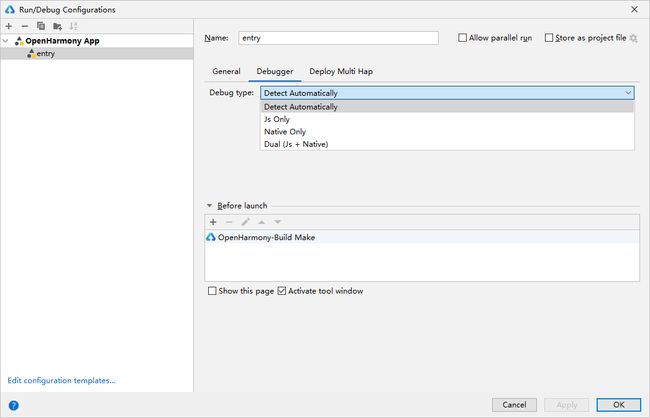650x418 pixels.
Task: Sort configurations alphabetically
Action: tap(73, 26)
